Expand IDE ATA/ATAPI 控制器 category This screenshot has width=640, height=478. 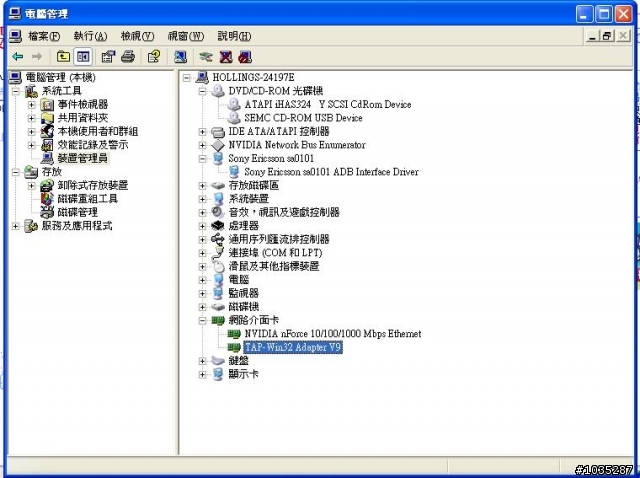(202, 132)
